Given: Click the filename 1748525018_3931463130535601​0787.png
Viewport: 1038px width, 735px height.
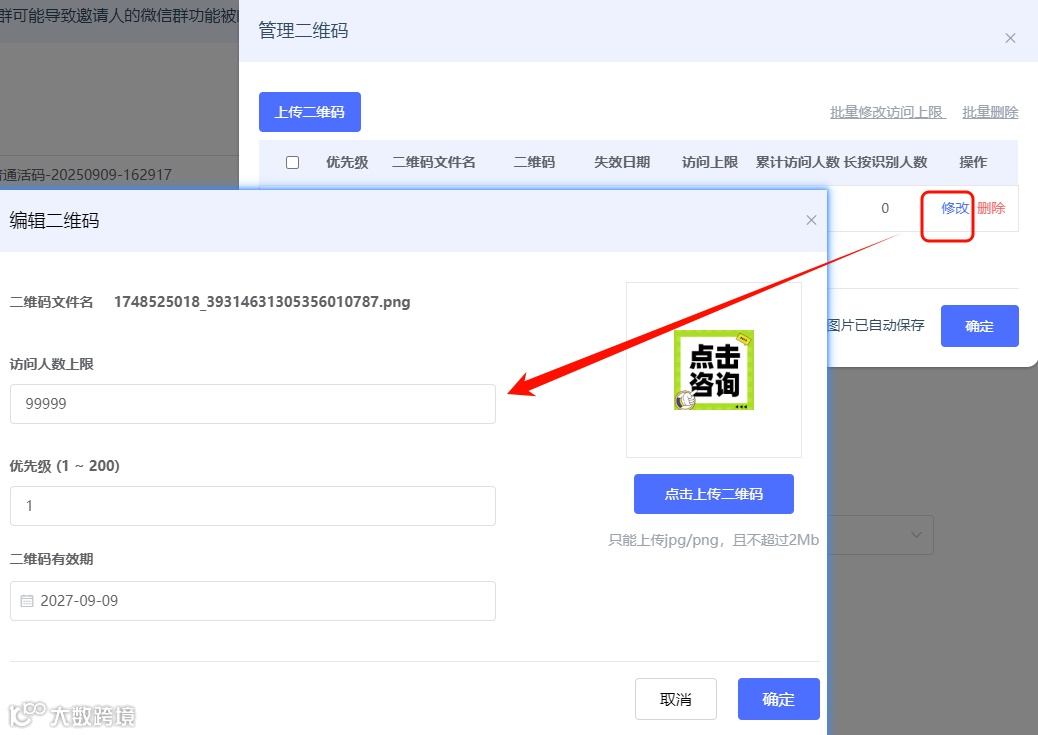Looking at the screenshot, I should (262, 302).
